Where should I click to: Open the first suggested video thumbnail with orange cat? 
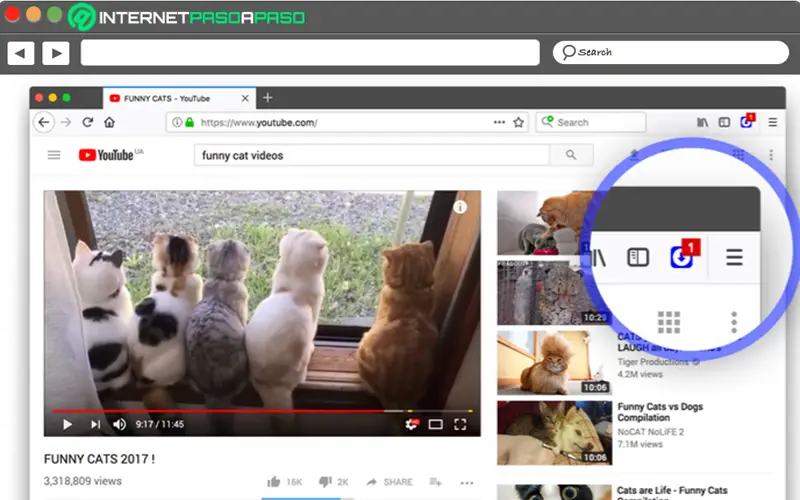pyautogui.click(x=545, y=222)
